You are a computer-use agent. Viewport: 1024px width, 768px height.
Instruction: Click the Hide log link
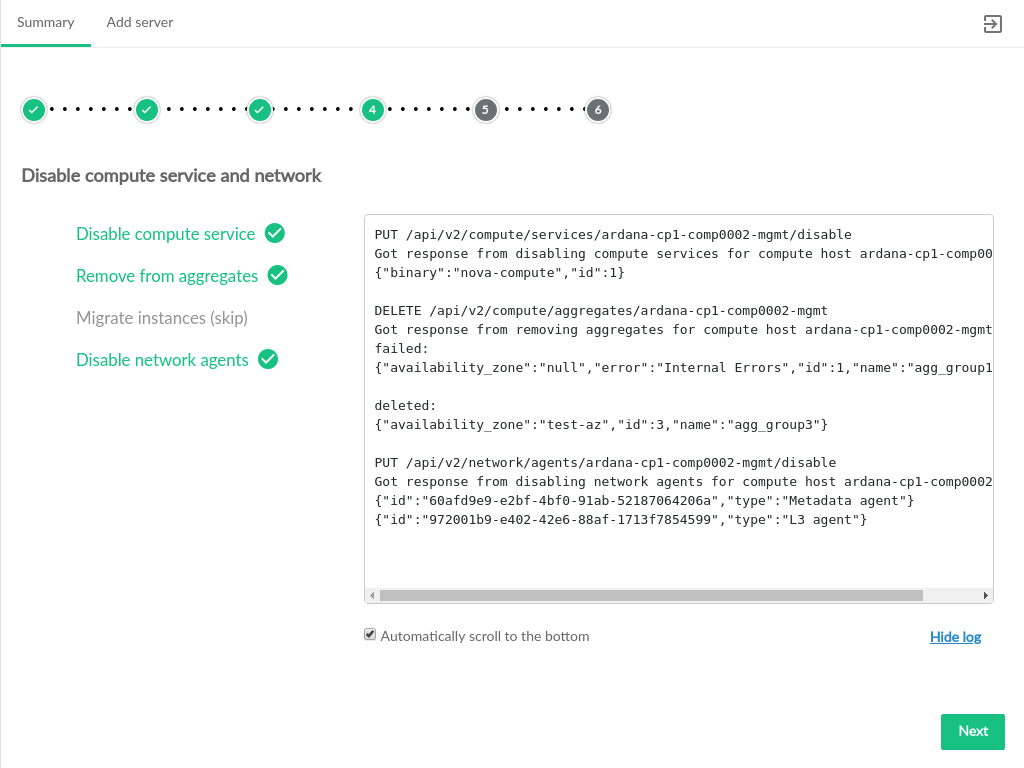click(955, 637)
